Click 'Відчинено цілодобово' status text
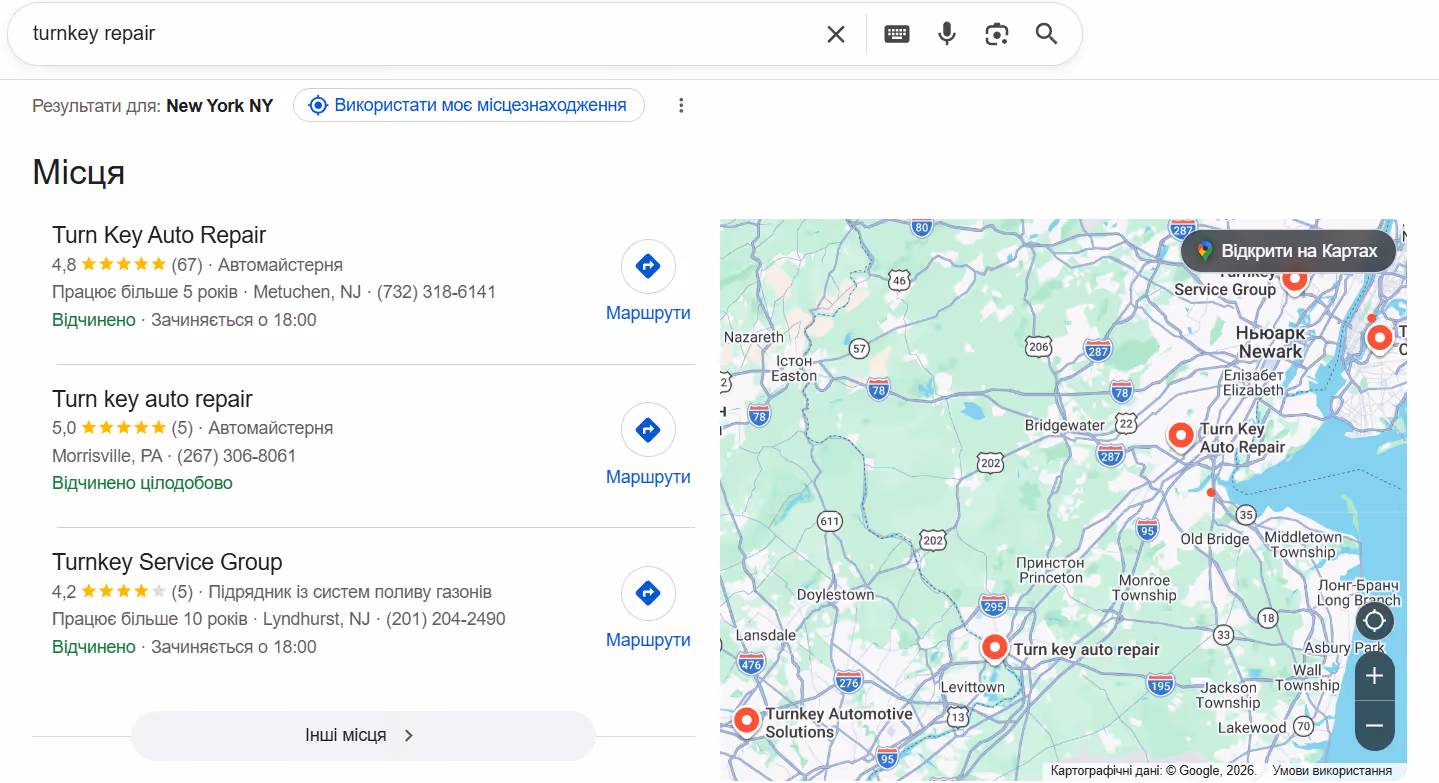The width and height of the screenshot is (1439, 783). point(142,483)
